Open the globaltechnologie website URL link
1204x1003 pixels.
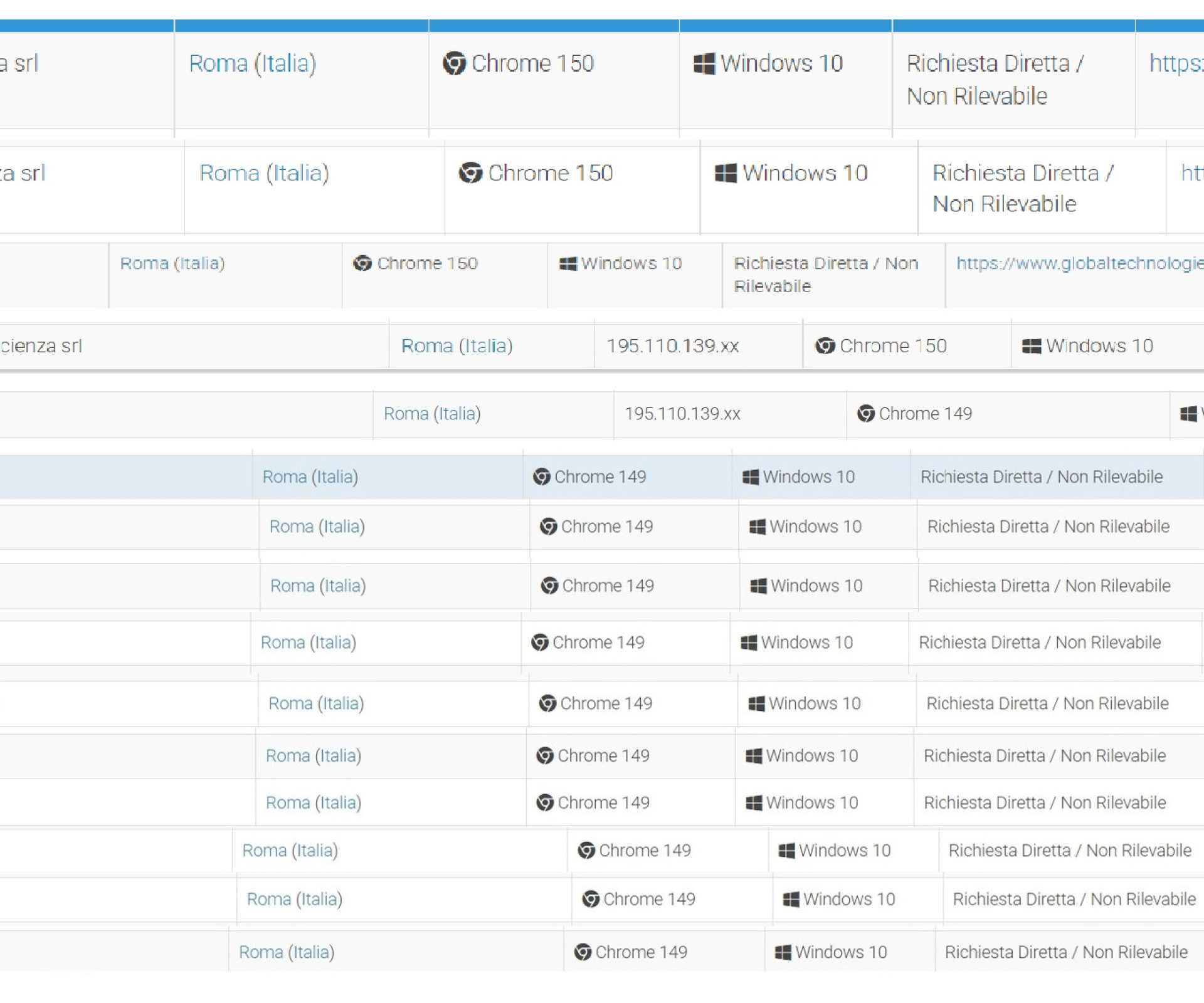coord(1080,263)
